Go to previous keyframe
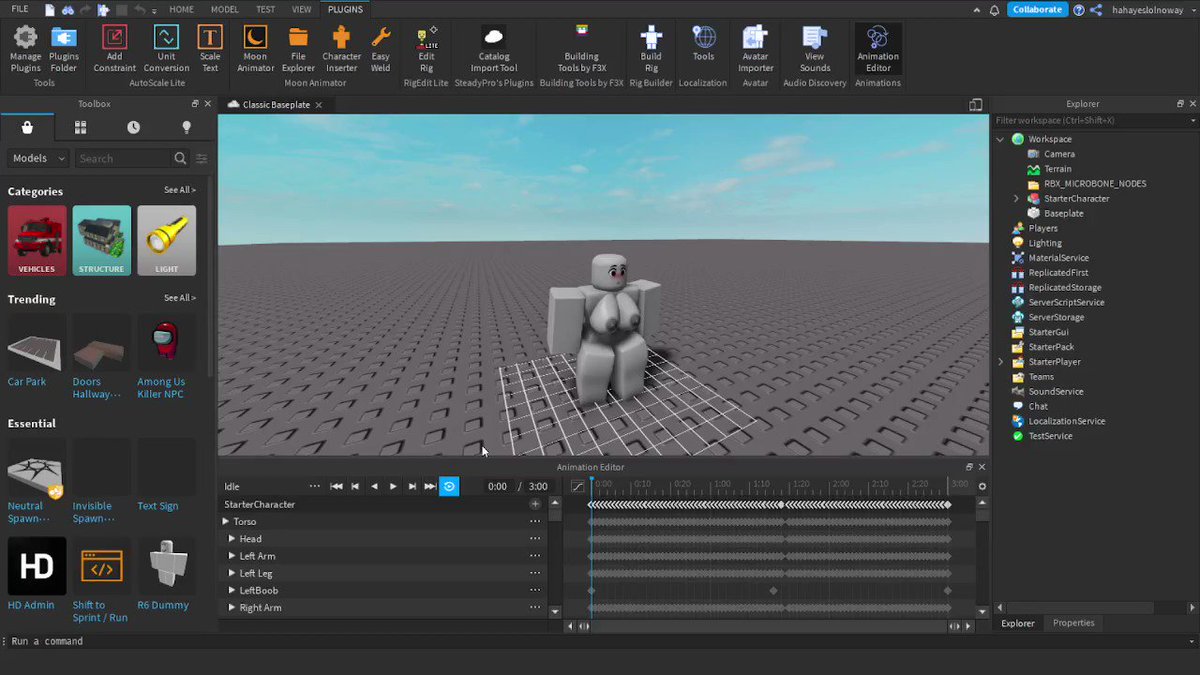Screen dimensions: 1200x675 coord(355,486)
